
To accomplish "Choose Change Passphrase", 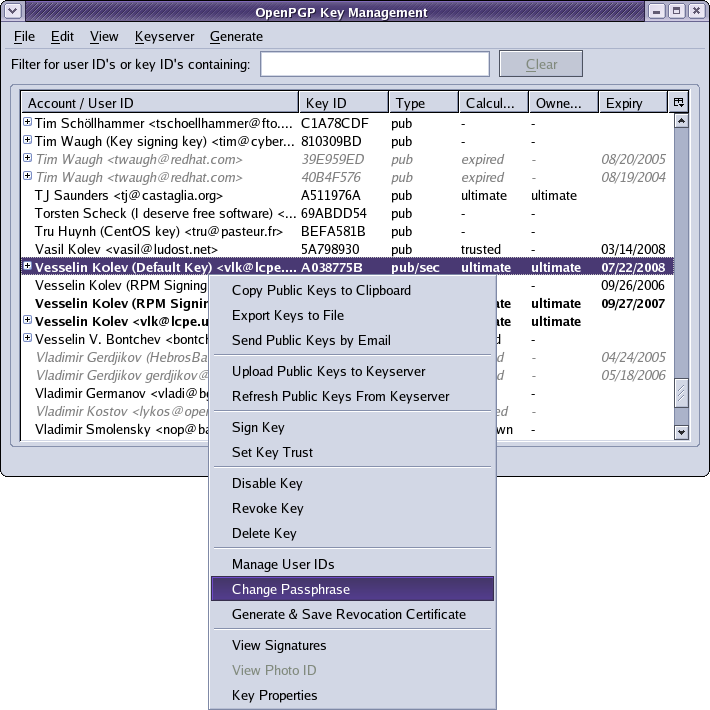I will (x=352, y=589).
